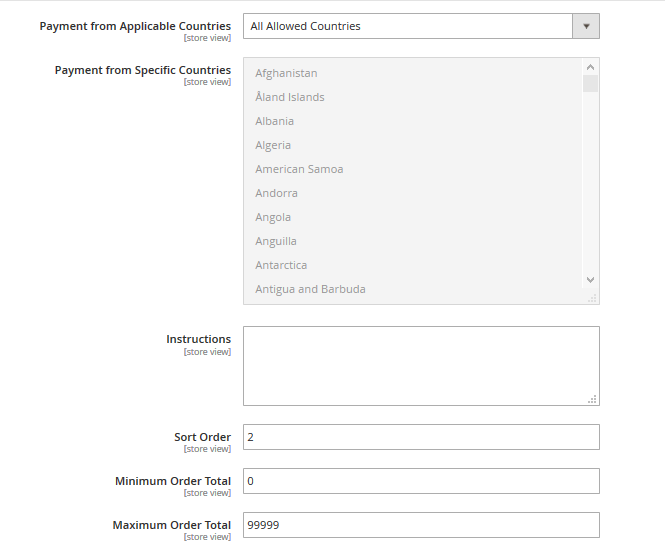
Task: Select Åland Islands in the countries list
Action: click(289, 97)
